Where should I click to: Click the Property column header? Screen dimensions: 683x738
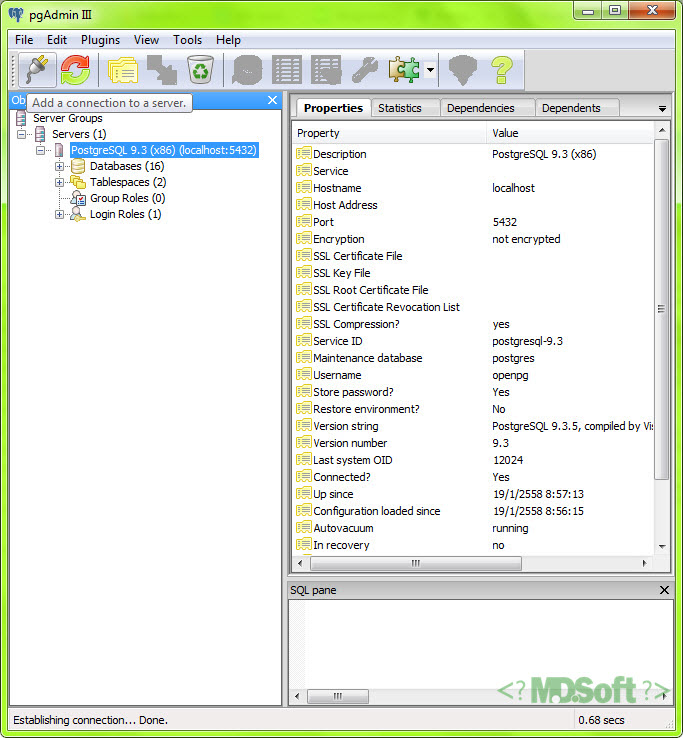tap(389, 133)
